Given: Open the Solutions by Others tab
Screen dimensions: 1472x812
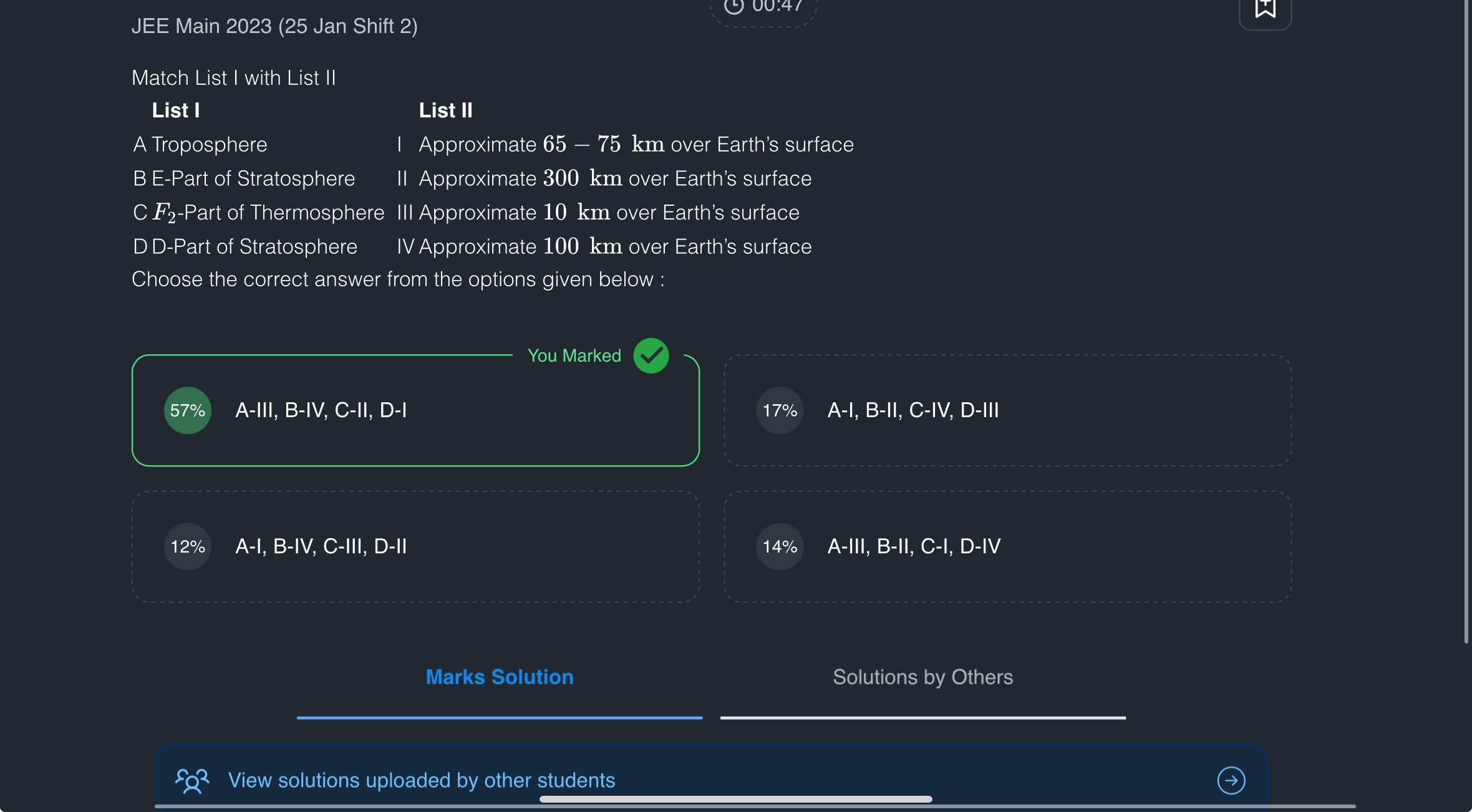Looking at the screenshot, I should coord(923,677).
